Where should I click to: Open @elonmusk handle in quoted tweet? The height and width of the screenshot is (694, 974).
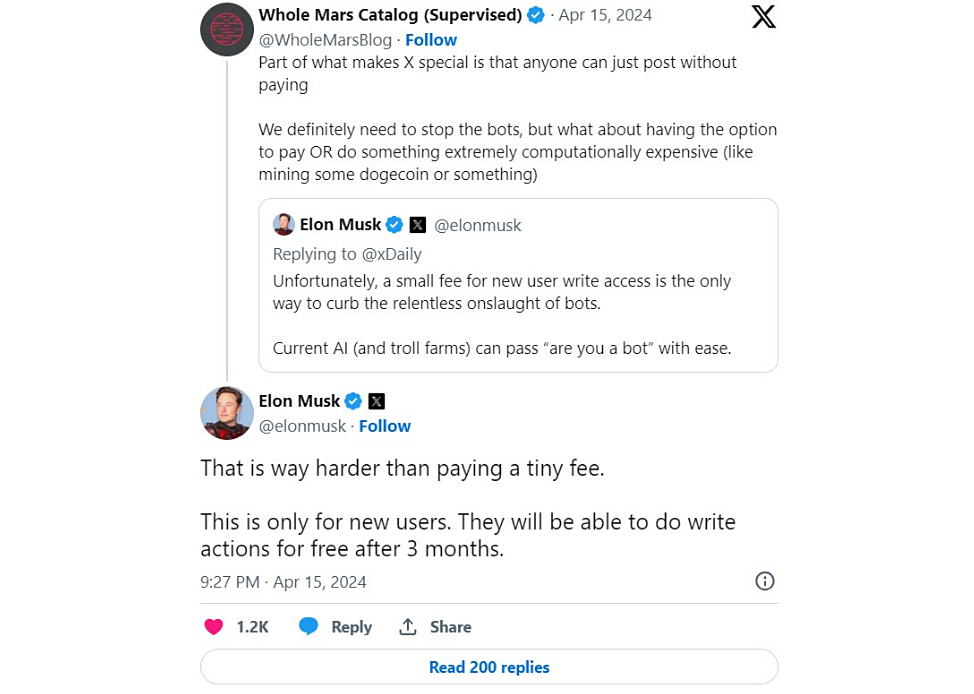pyautogui.click(x=478, y=225)
